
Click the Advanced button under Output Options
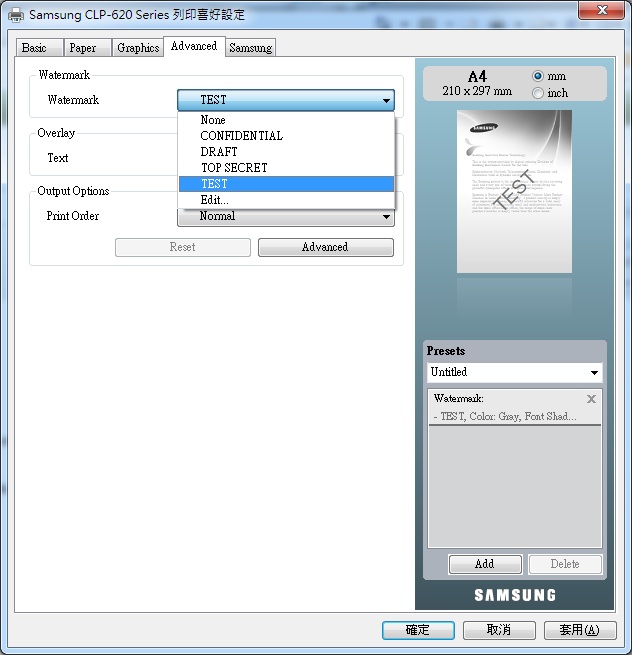pos(325,247)
